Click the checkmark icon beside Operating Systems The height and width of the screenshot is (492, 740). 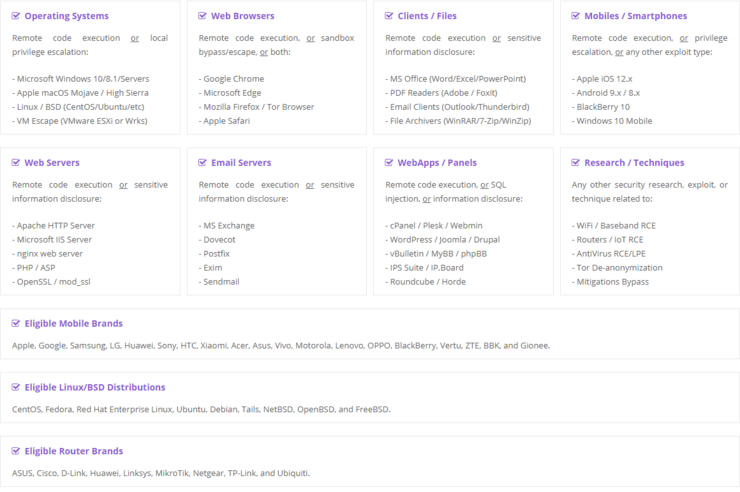click(x=16, y=16)
